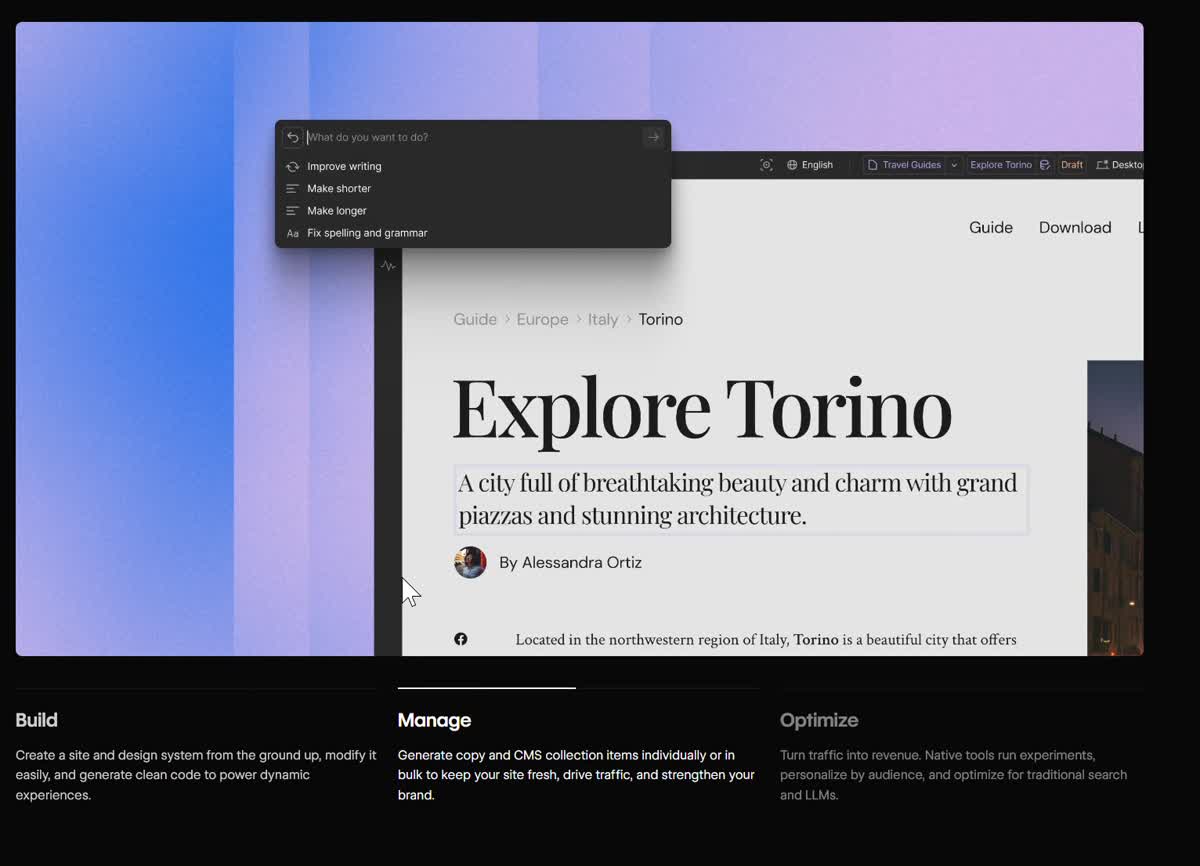The height and width of the screenshot is (866, 1200).
Task: Click the Draft status badge
Action: [1072, 165]
